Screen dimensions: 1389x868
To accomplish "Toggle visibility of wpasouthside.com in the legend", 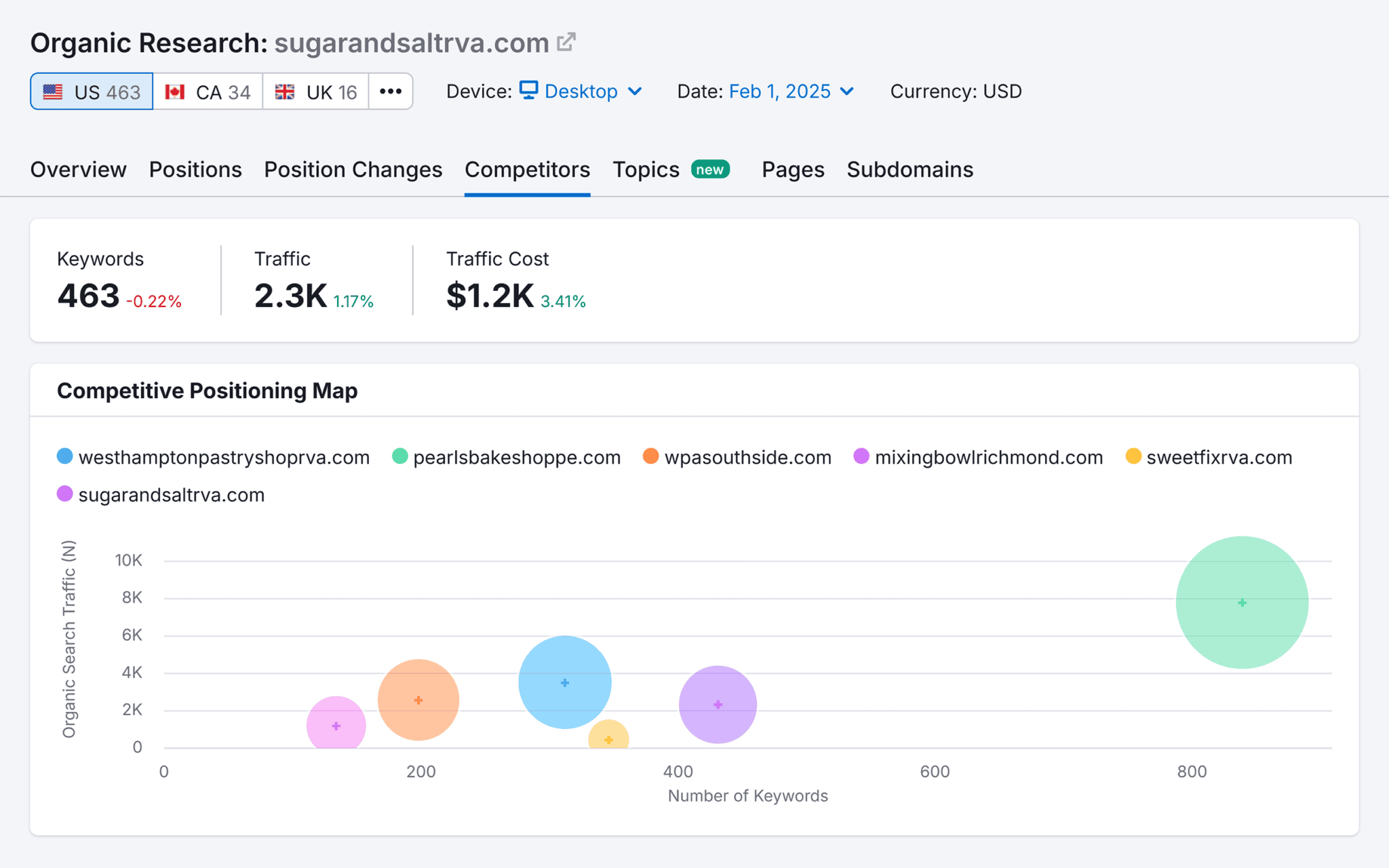I will click(x=650, y=457).
